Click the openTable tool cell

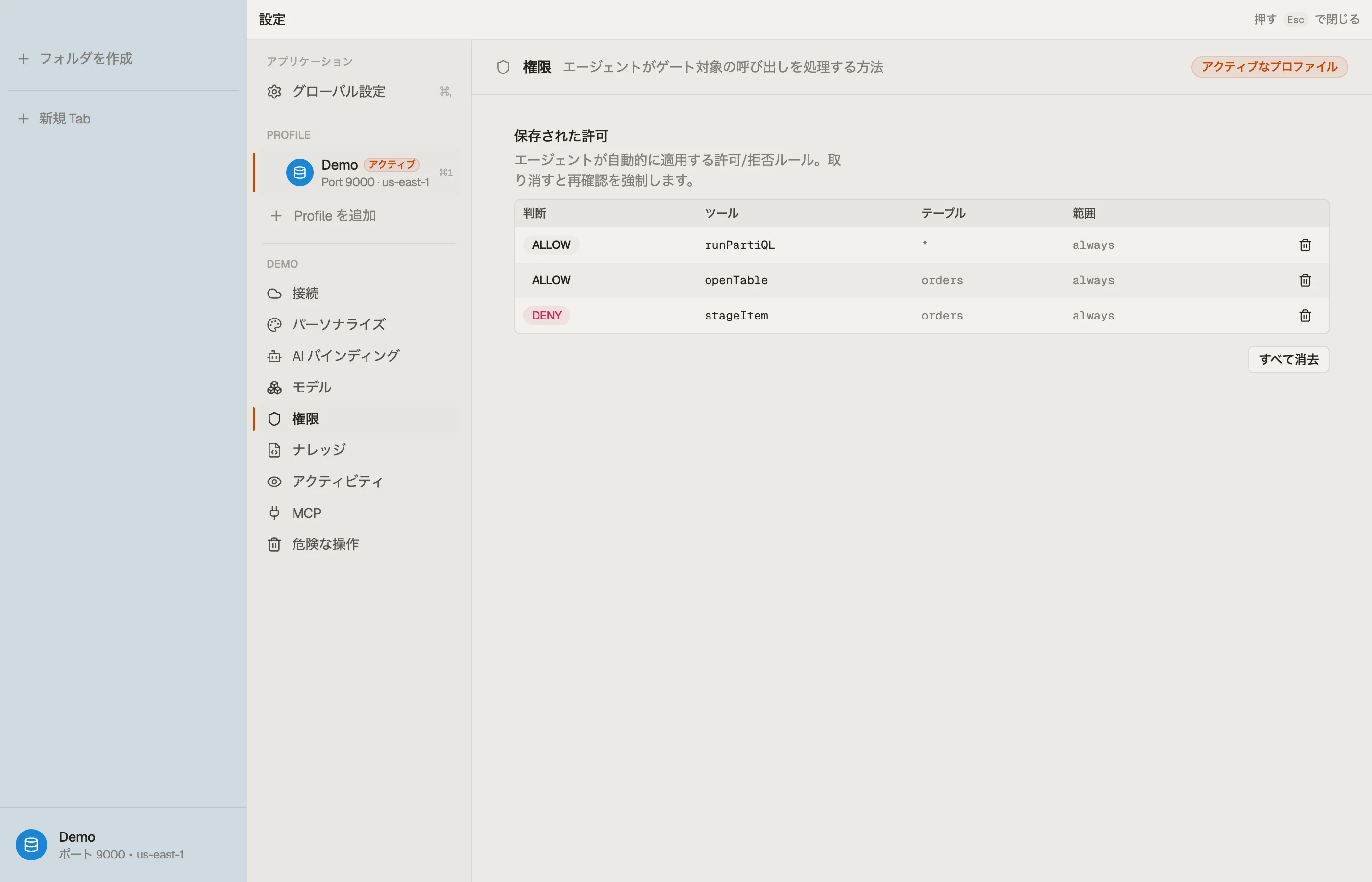736,280
